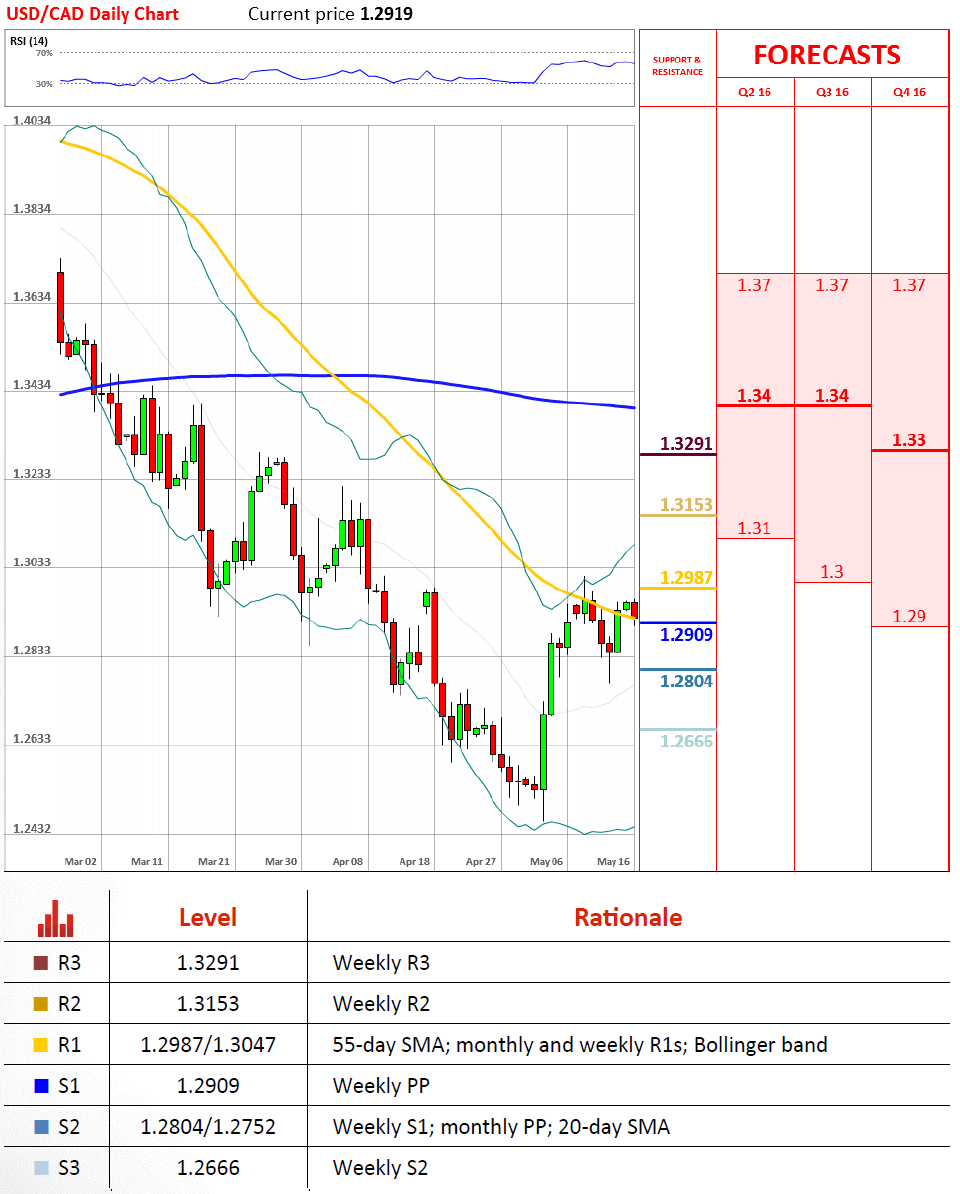
Task: Click the 1.2833 price axis label
Action: [x=32, y=650]
